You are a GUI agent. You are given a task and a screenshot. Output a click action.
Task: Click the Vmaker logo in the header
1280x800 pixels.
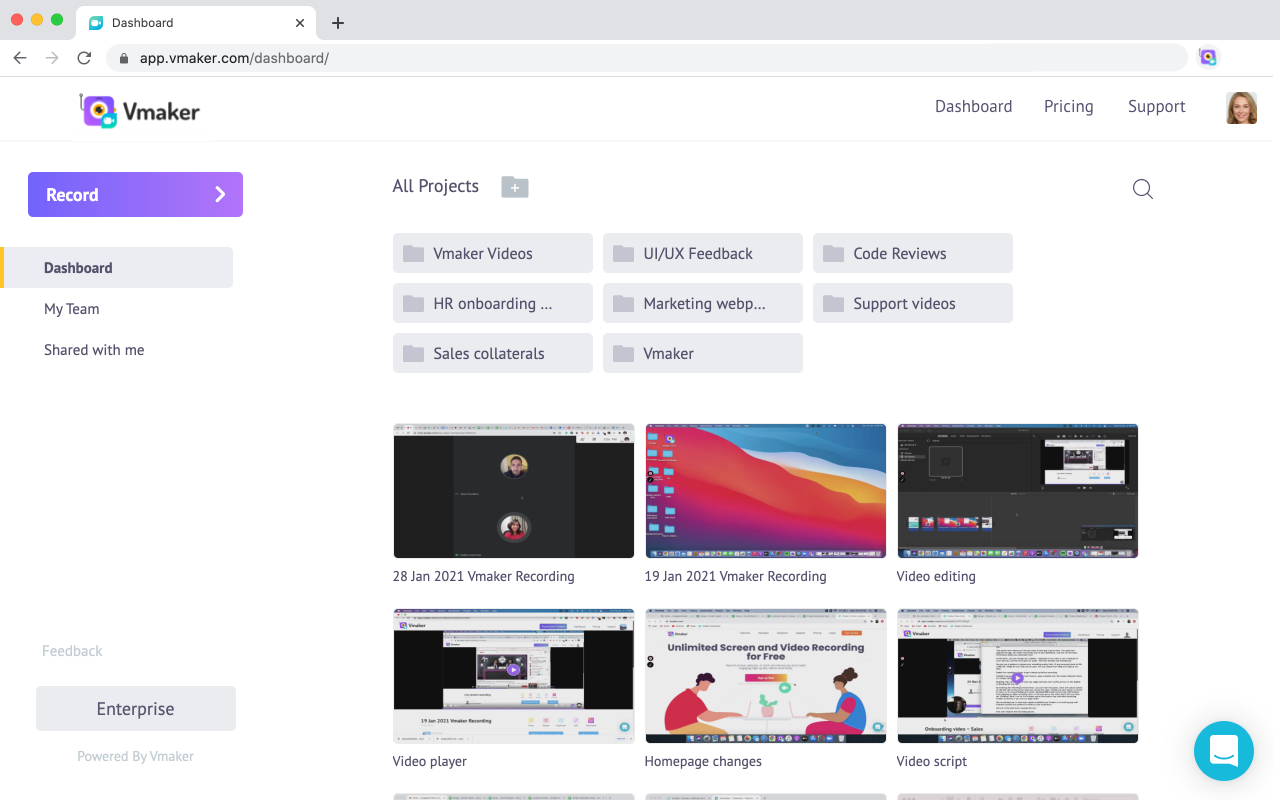tap(140, 110)
